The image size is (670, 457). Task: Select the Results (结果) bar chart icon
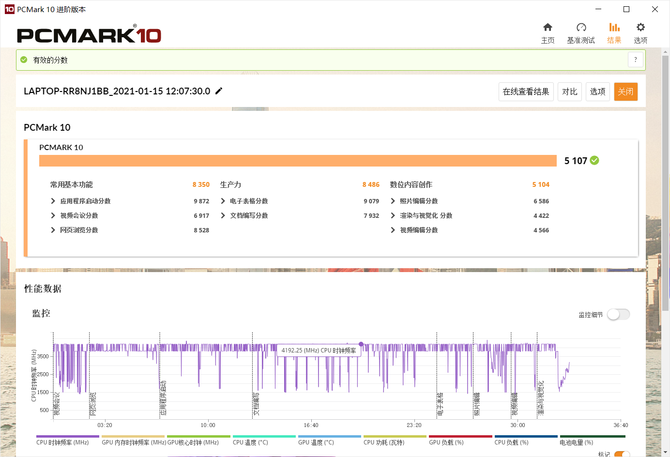[x=614, y=27]
